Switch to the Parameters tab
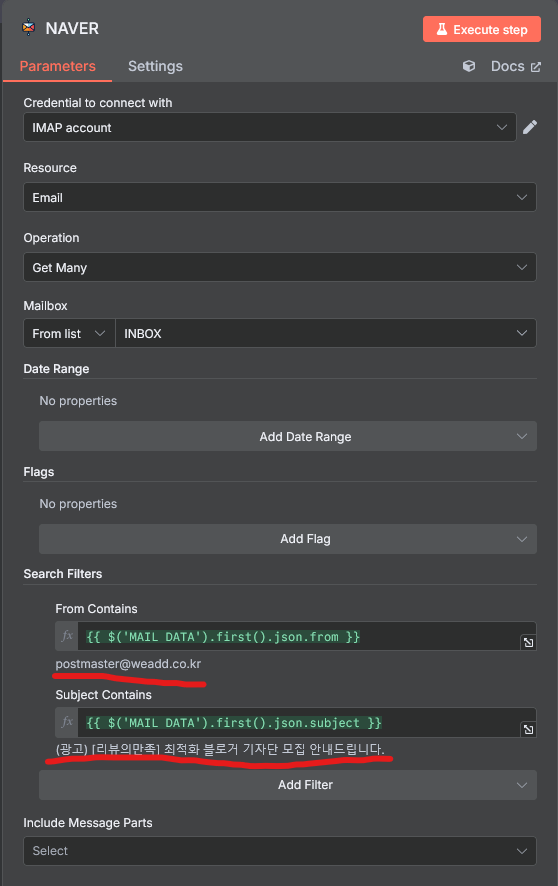The height and width of the screenshot is (886, 558). pos(58,66)
